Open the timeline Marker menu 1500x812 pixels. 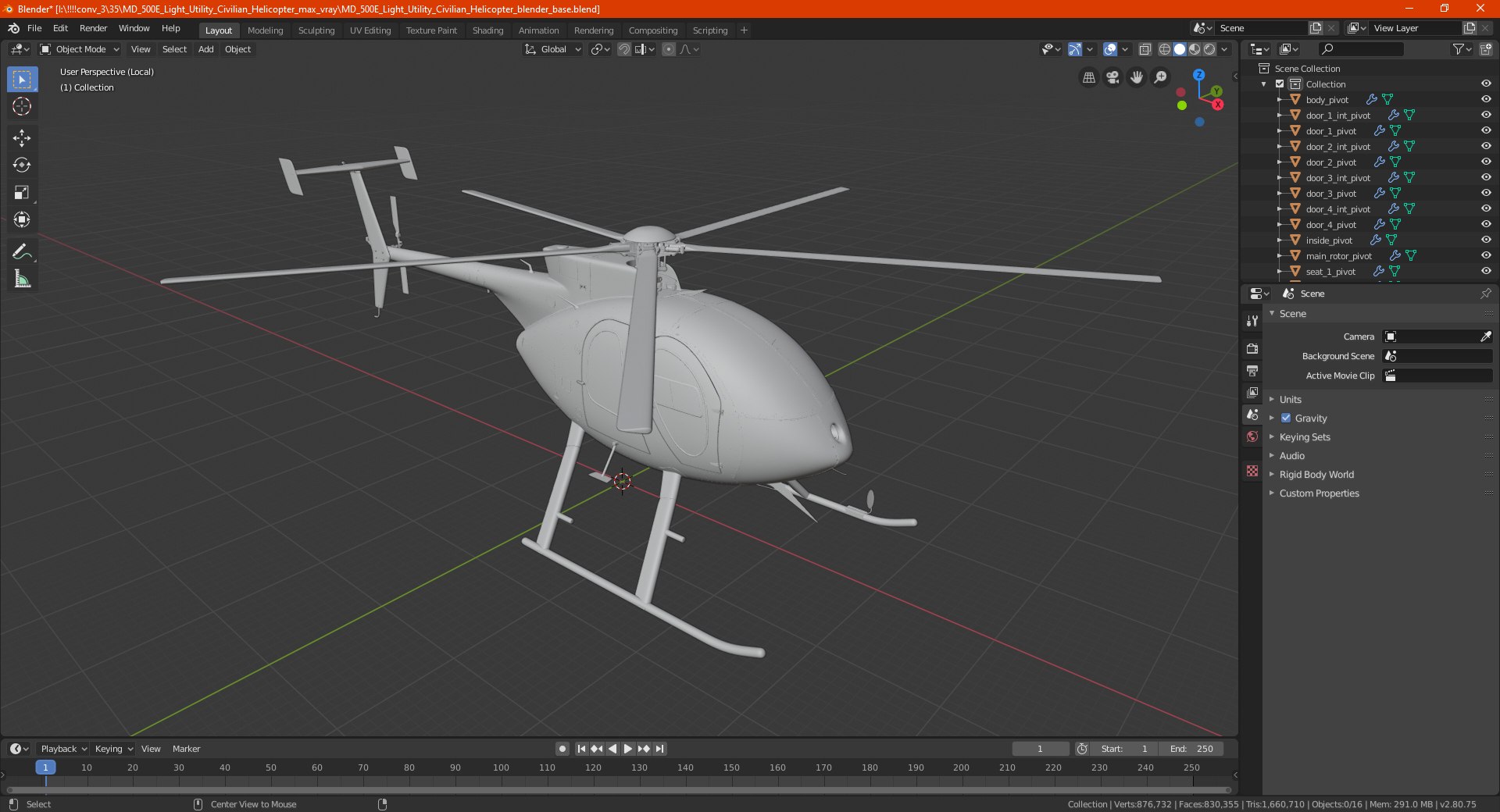[186, 749]
